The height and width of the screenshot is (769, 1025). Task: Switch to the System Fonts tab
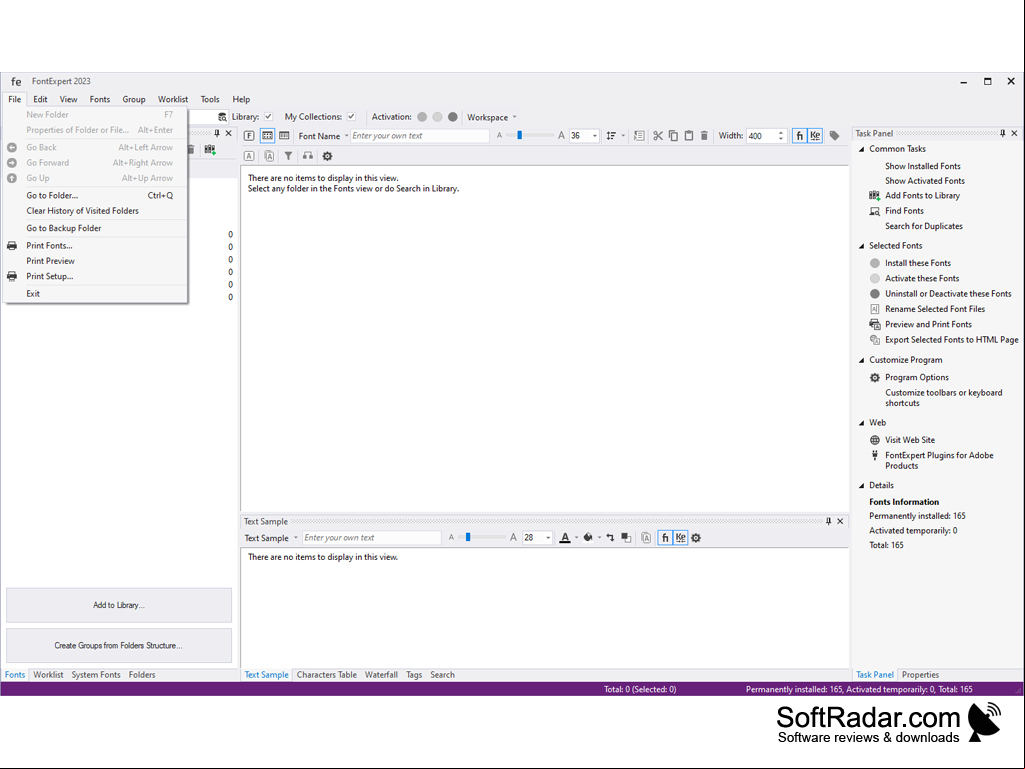[x=96, y=674]
